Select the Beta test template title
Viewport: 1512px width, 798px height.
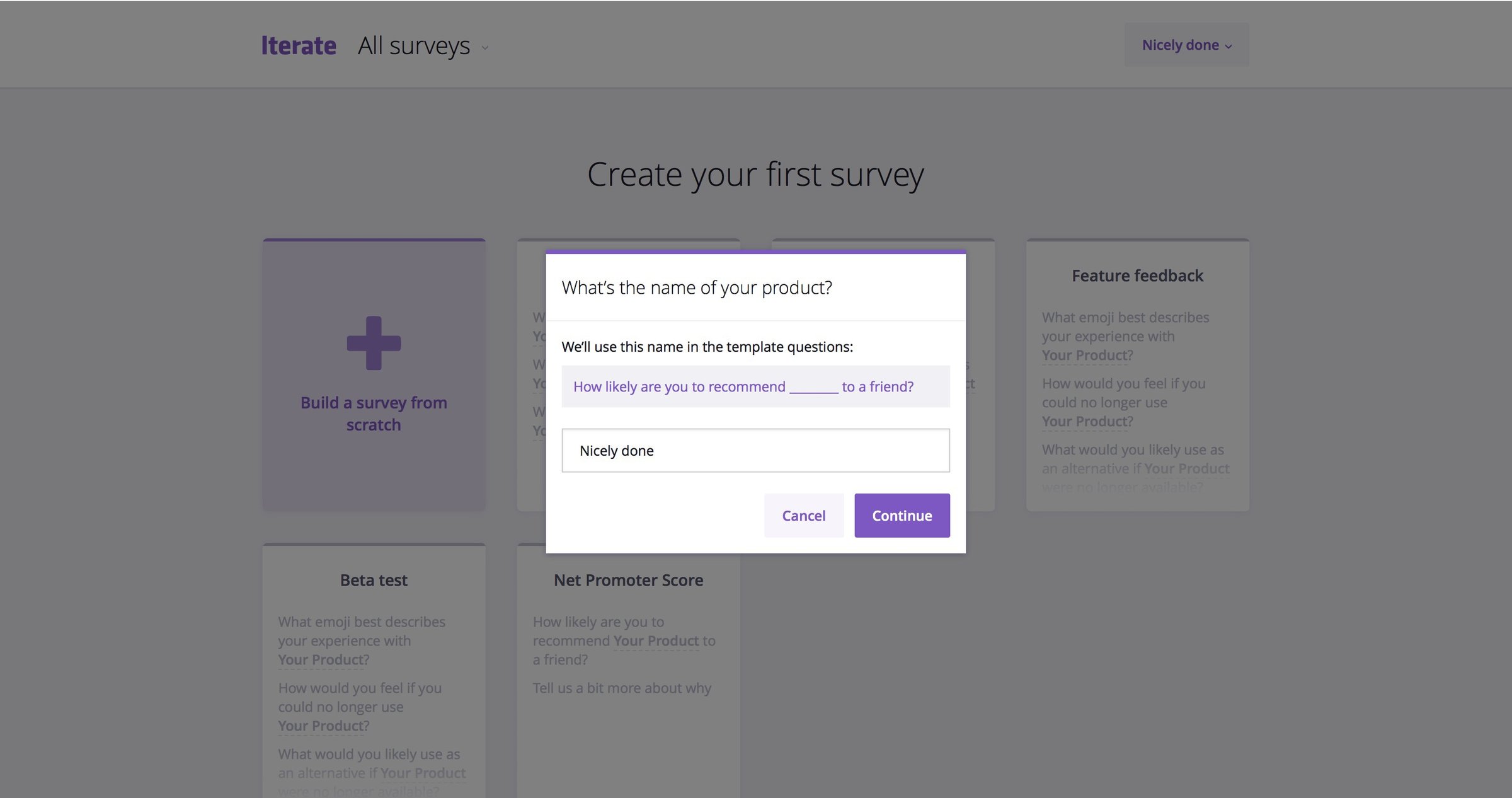[x=374, y=580]
